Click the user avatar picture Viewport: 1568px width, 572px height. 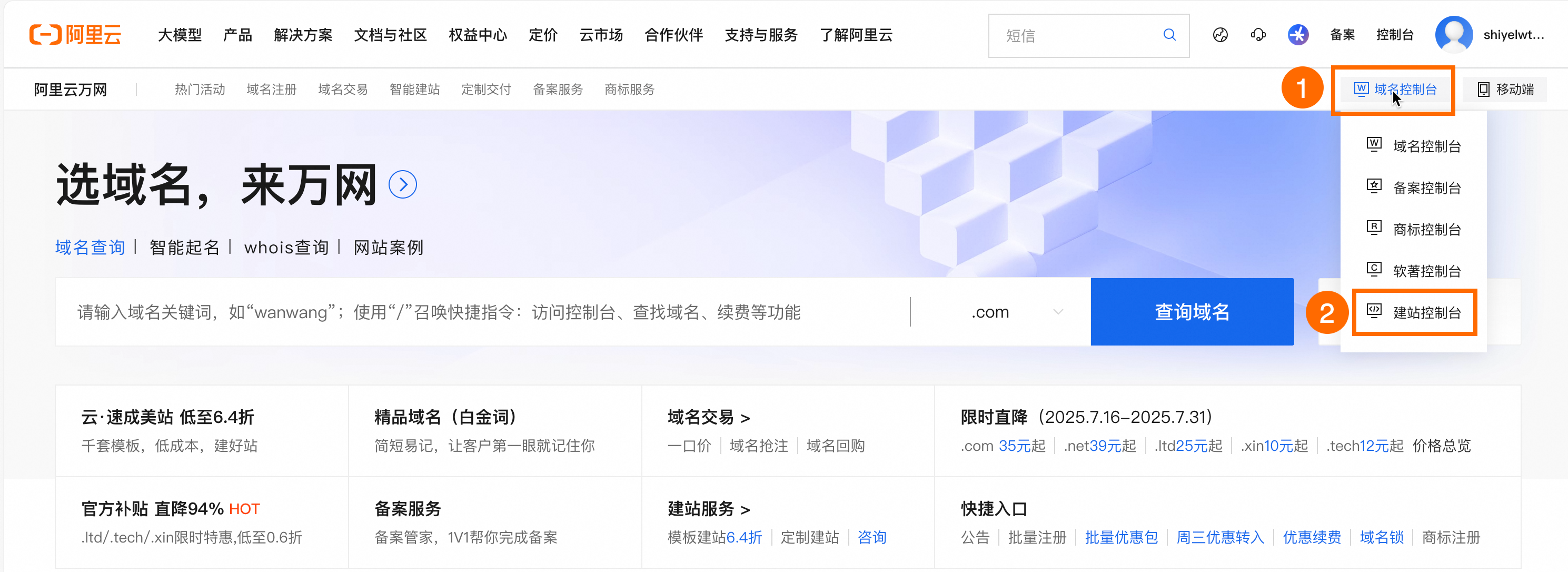tap(1454, 35)
